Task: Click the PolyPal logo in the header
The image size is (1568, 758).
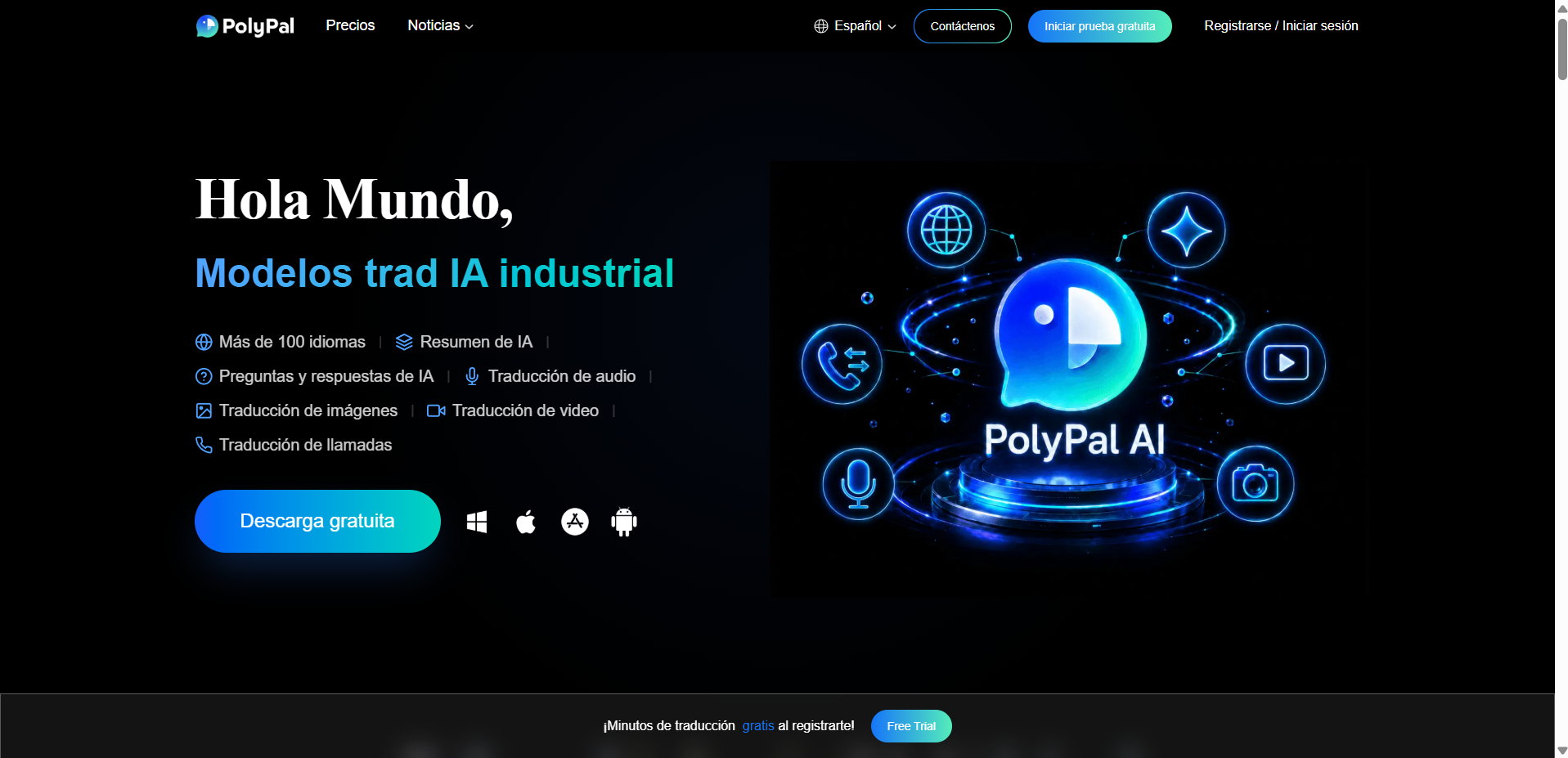Action: (245, 26)
